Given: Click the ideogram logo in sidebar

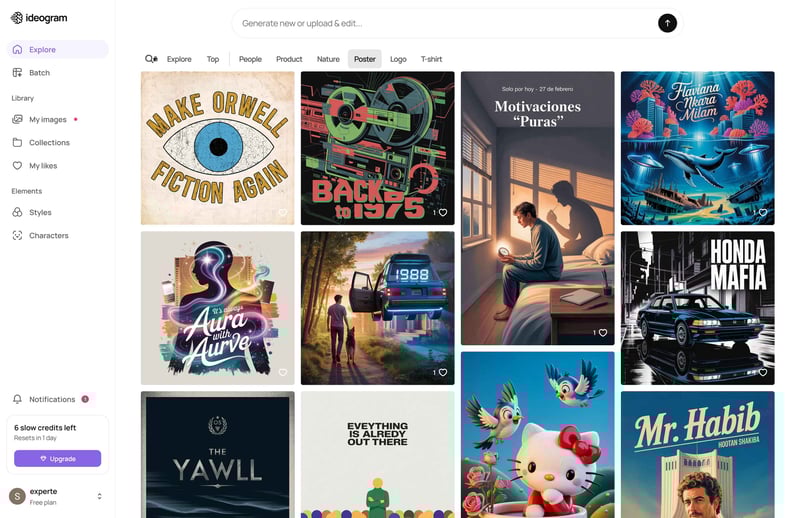Looking at the screenshot, I should tap(37, 17).
